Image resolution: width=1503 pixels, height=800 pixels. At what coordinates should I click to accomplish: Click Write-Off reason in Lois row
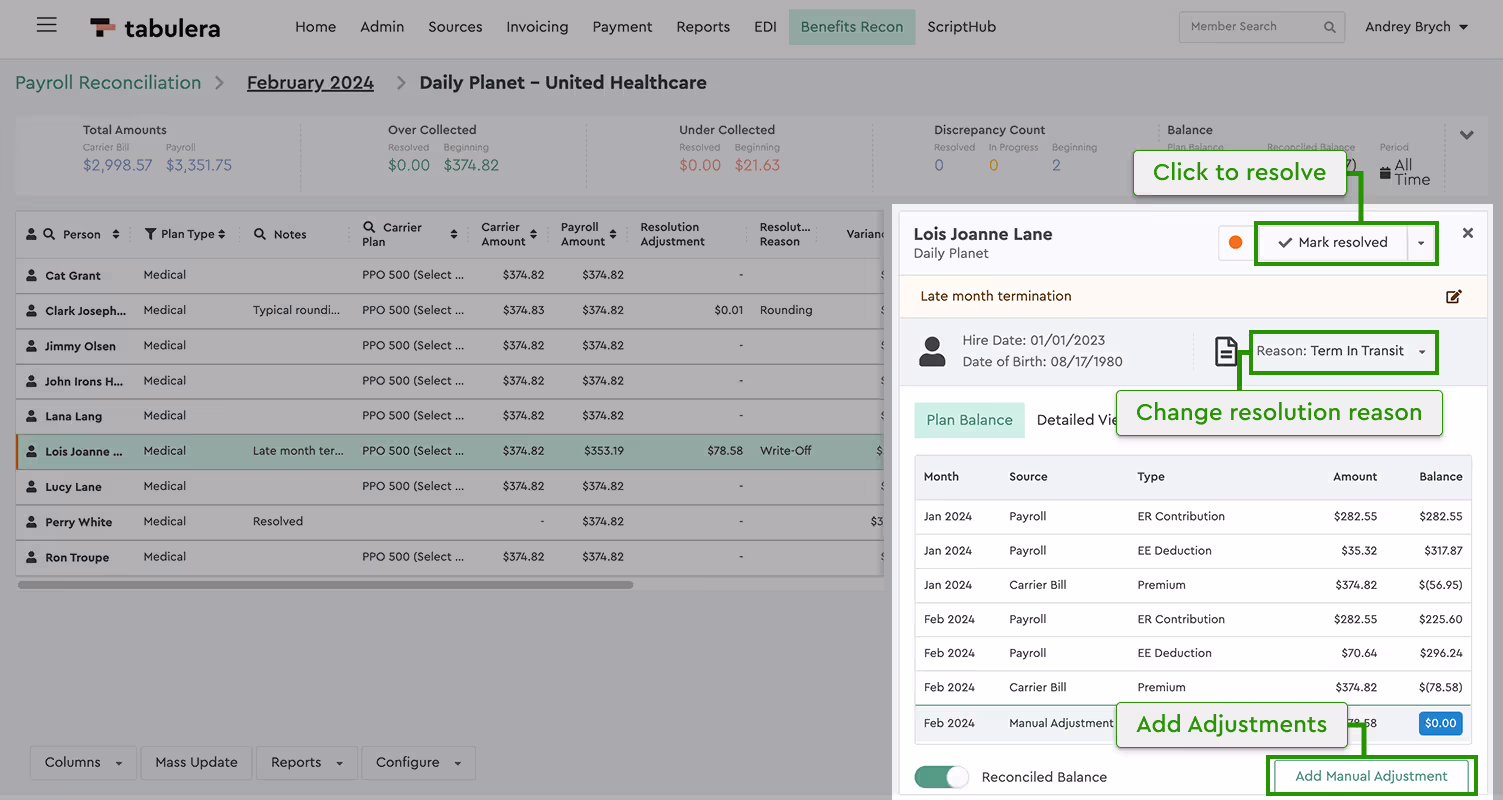pyautogui.click(x=786, y=451)
